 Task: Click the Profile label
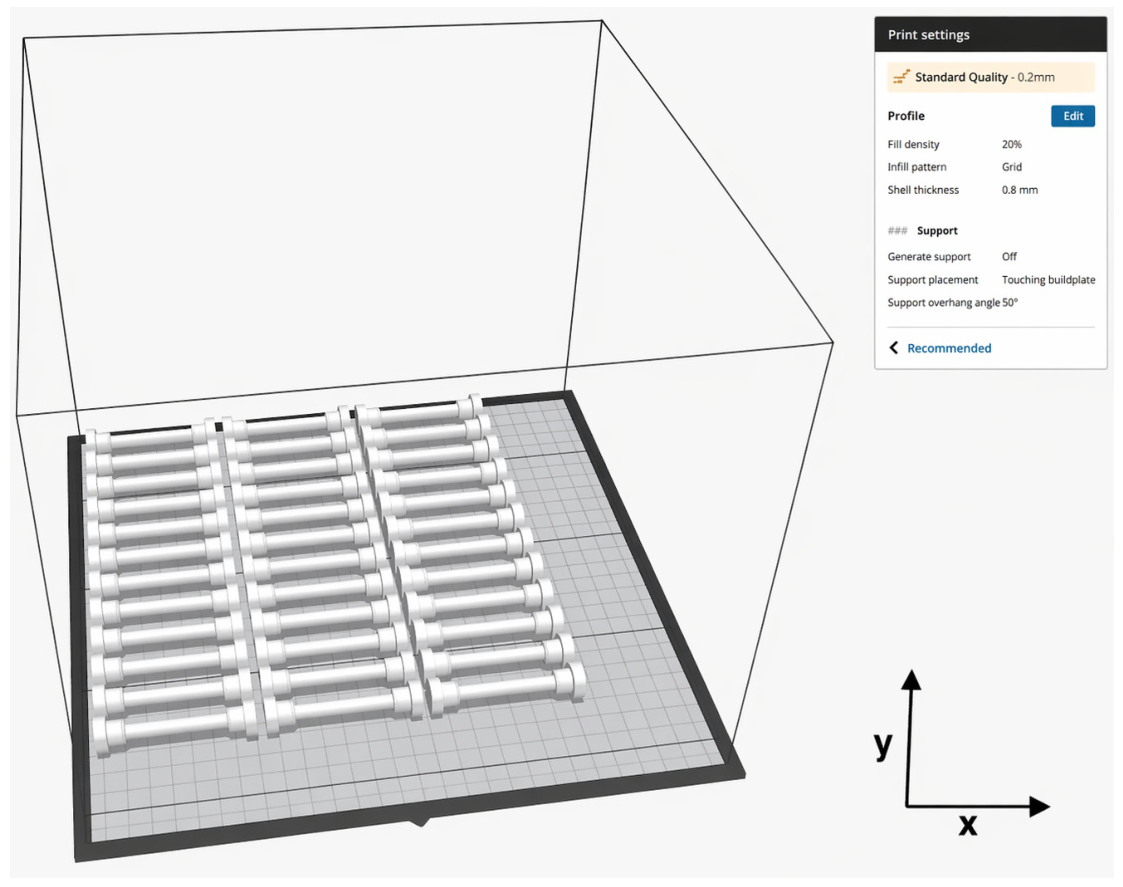(906, 116)
